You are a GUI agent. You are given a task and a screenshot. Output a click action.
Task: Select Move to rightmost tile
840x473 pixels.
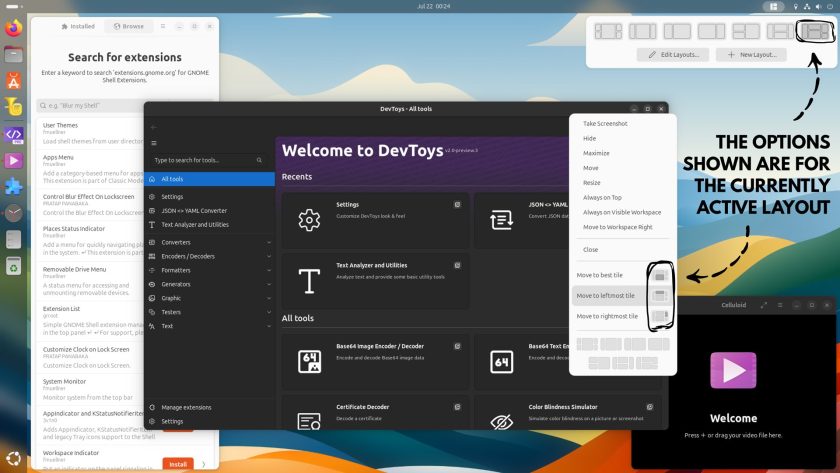pos(622,316)
